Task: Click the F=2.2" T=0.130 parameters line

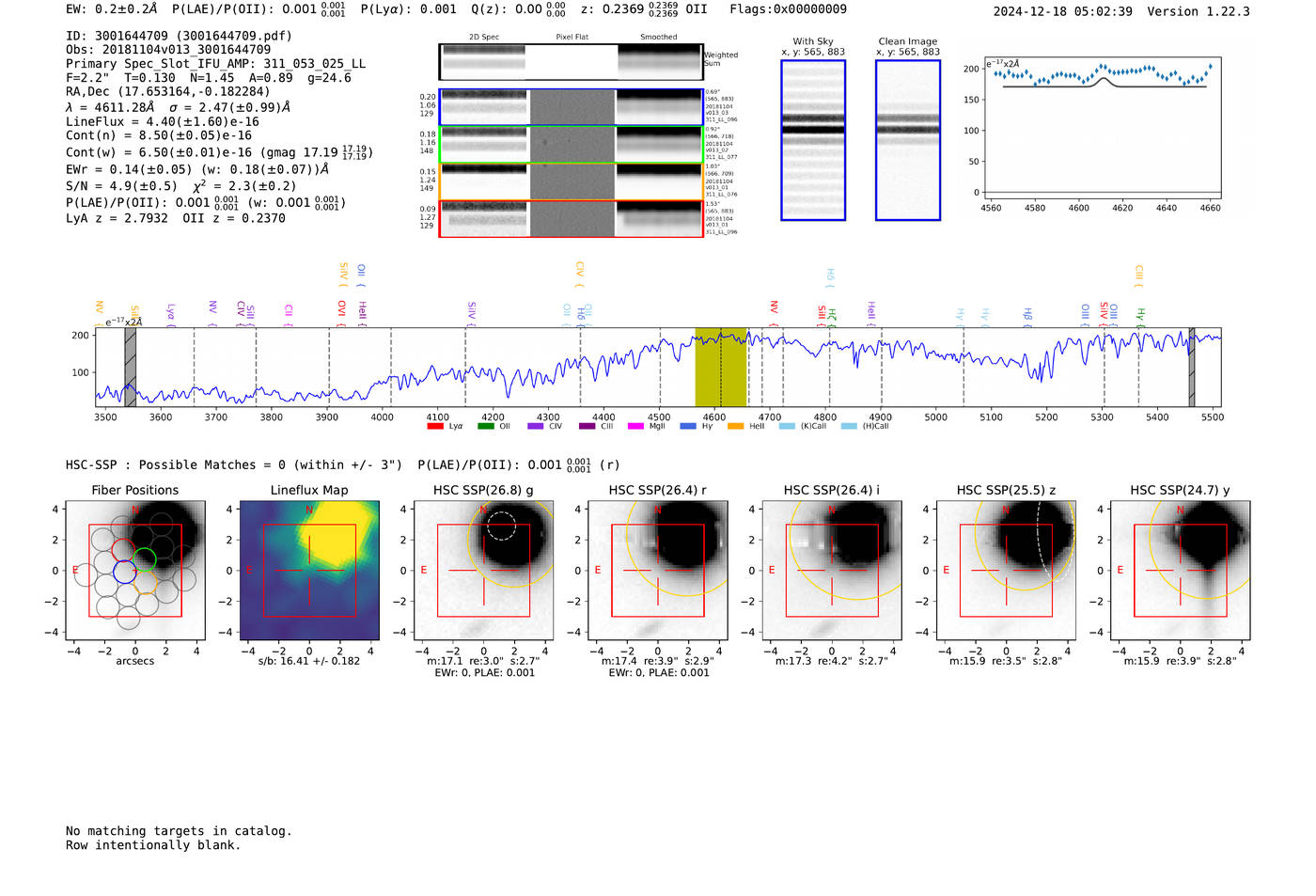Action: tap(209, 77)
